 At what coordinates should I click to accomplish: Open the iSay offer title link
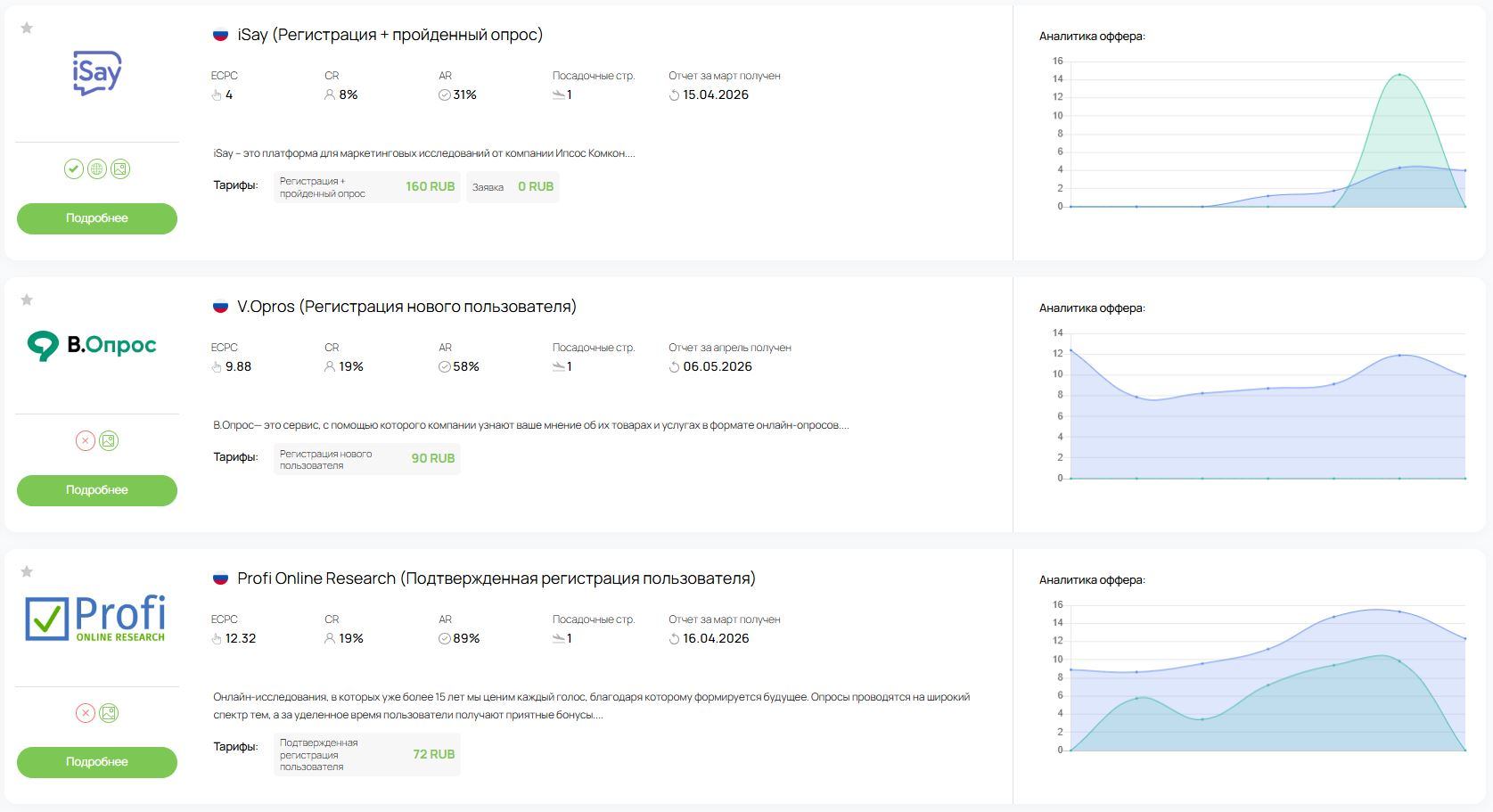[390, 35]
